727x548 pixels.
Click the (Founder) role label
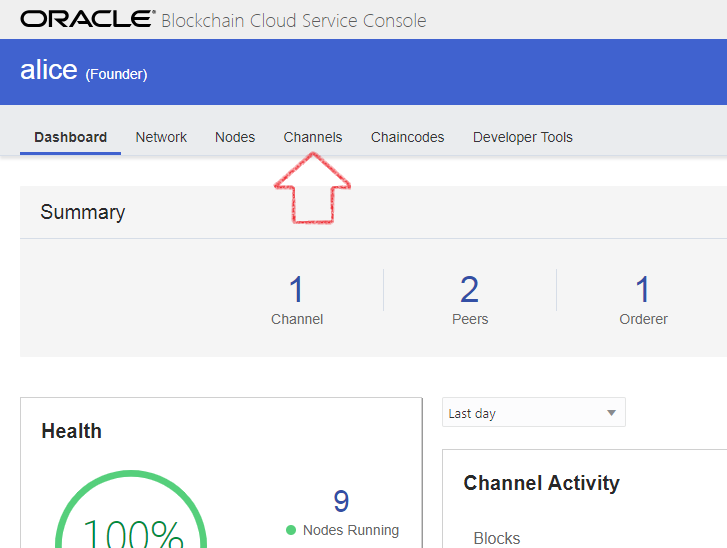tap(116, 74)
